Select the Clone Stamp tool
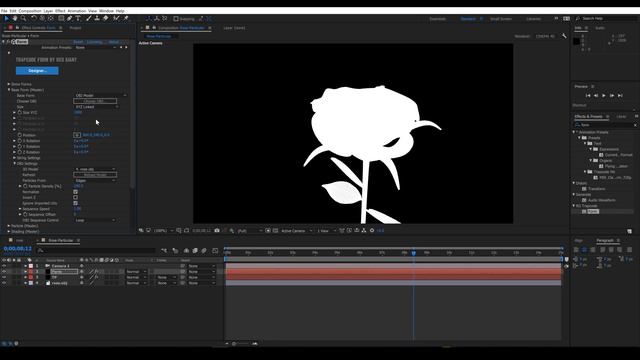640x360 pixels. pyautogui.click(x=97, y=18)
